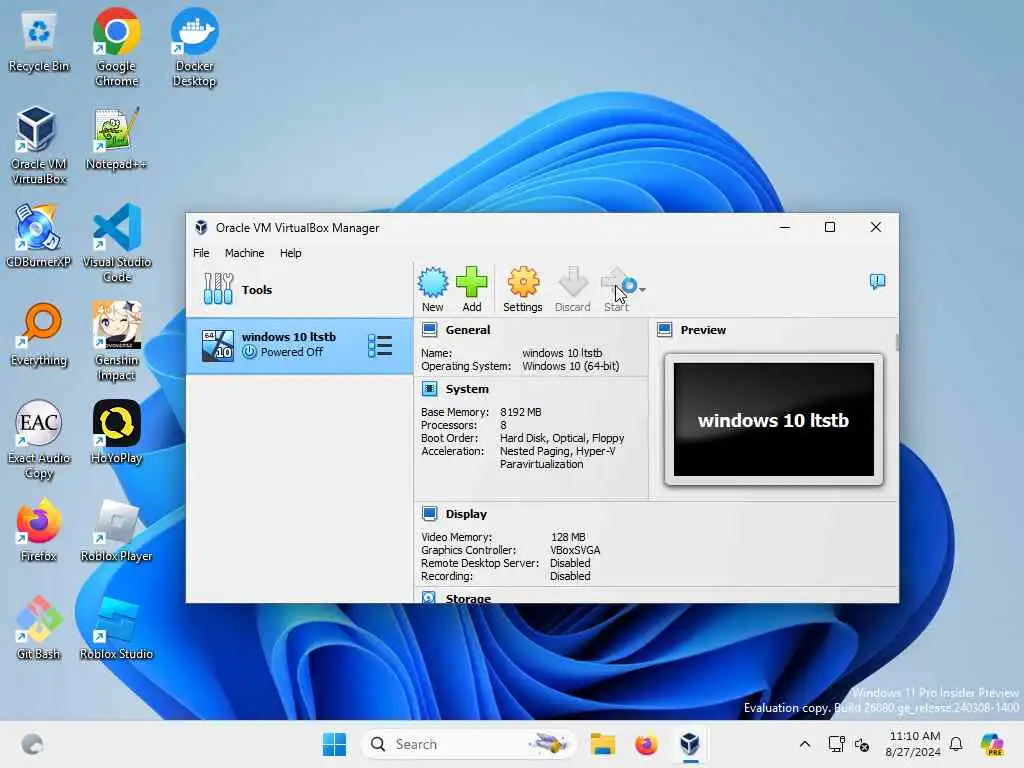
Task: Click the Hard Disk, Optical, Floppy boot order
Action: (x=562, y=438)
